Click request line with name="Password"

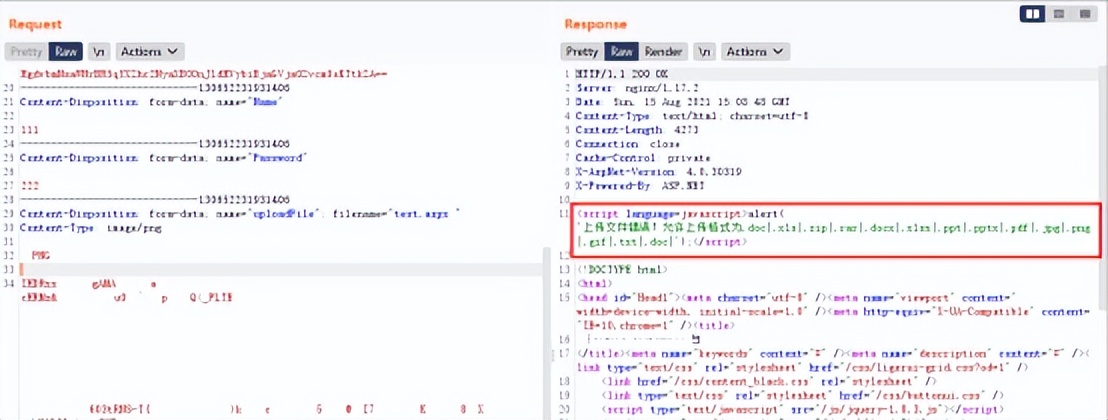tap(164, 158)
